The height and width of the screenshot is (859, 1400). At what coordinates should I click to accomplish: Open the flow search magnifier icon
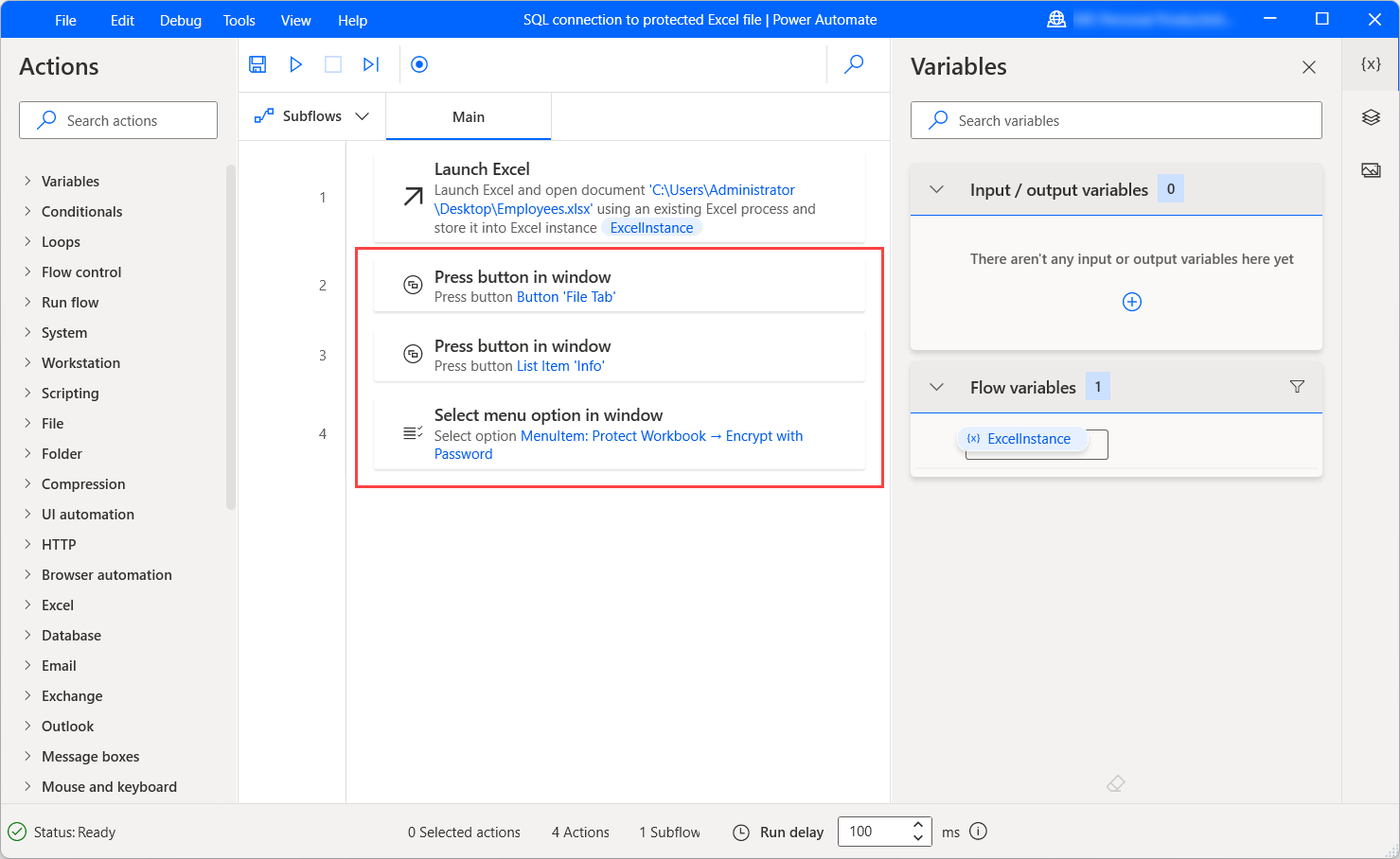coord(854,64)
